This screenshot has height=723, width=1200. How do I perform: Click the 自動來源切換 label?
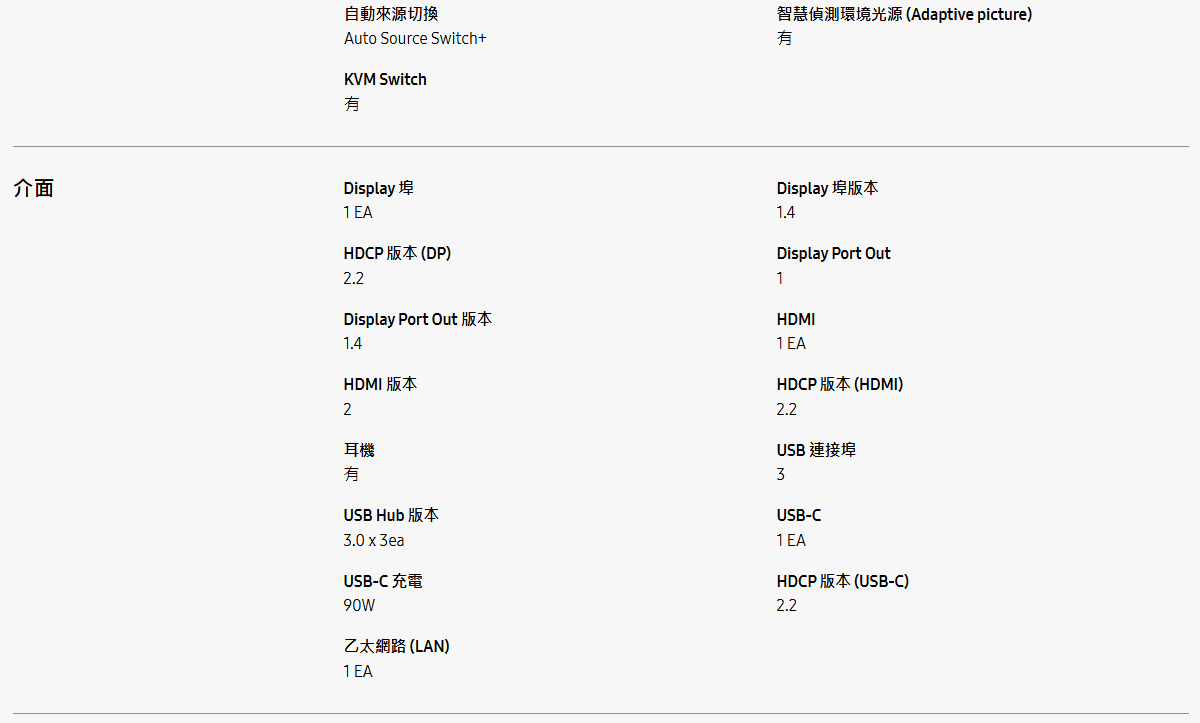[x=391, y=14]
